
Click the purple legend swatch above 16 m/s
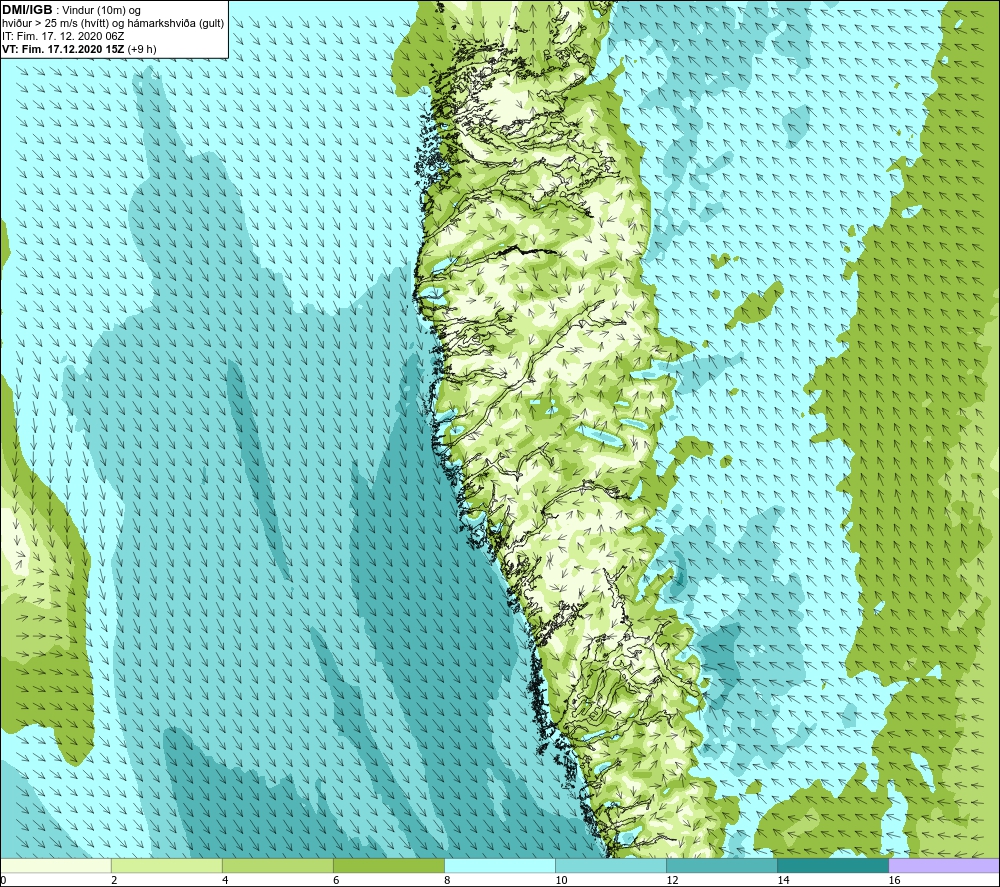click(944, 866)
